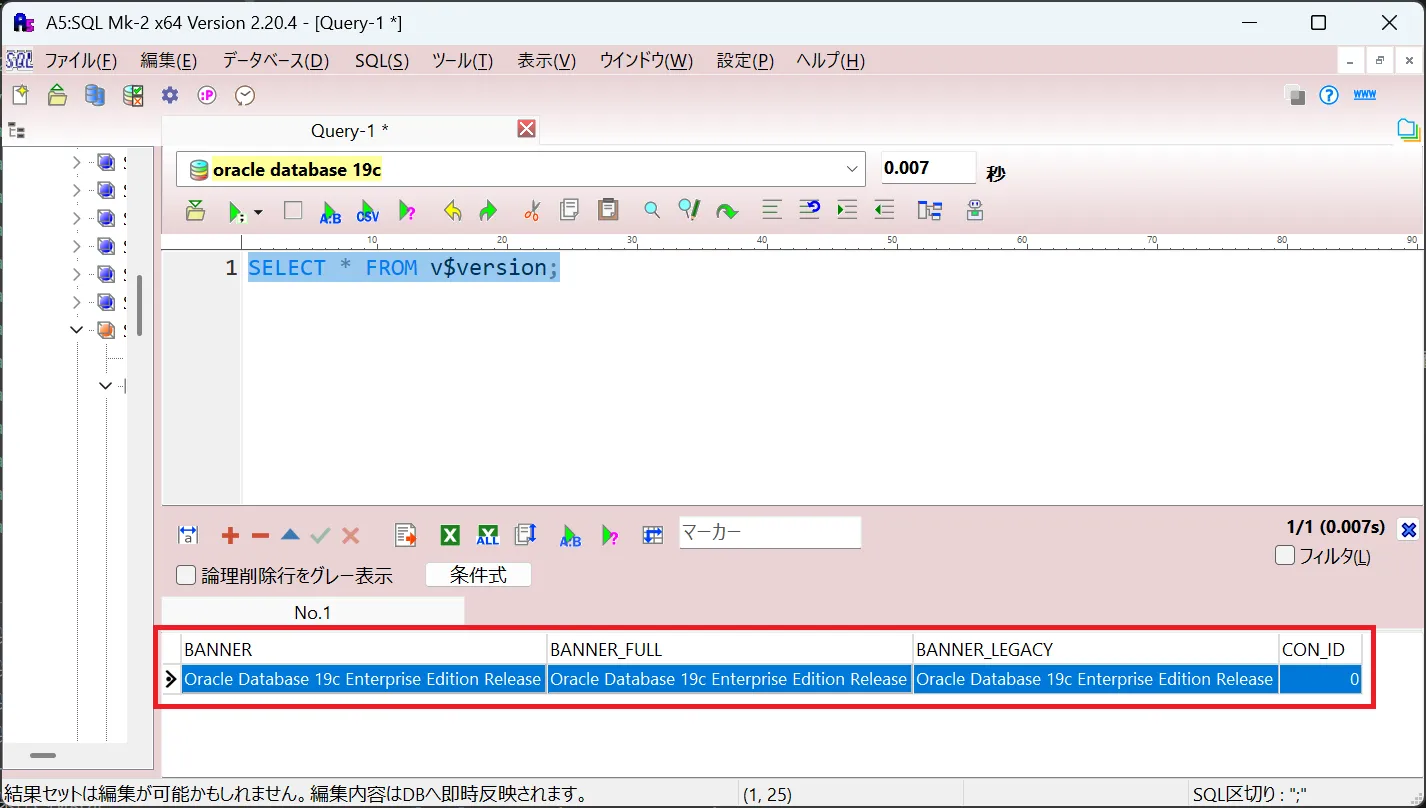Click the new document icon in main toolbar
The height and width of the screenshot is (808, 1426).
[20, 95]
